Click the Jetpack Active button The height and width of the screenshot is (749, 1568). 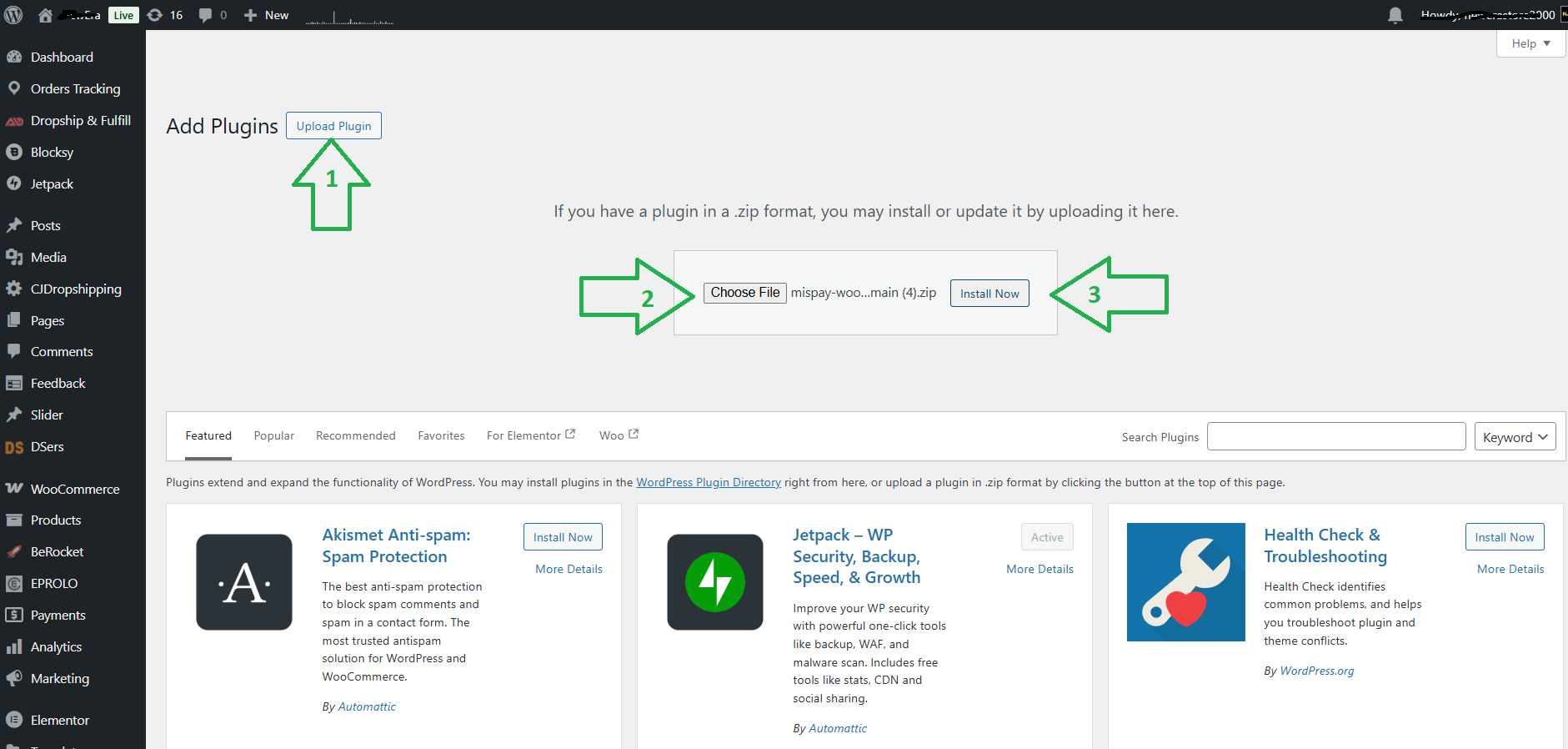point(1047,537)
